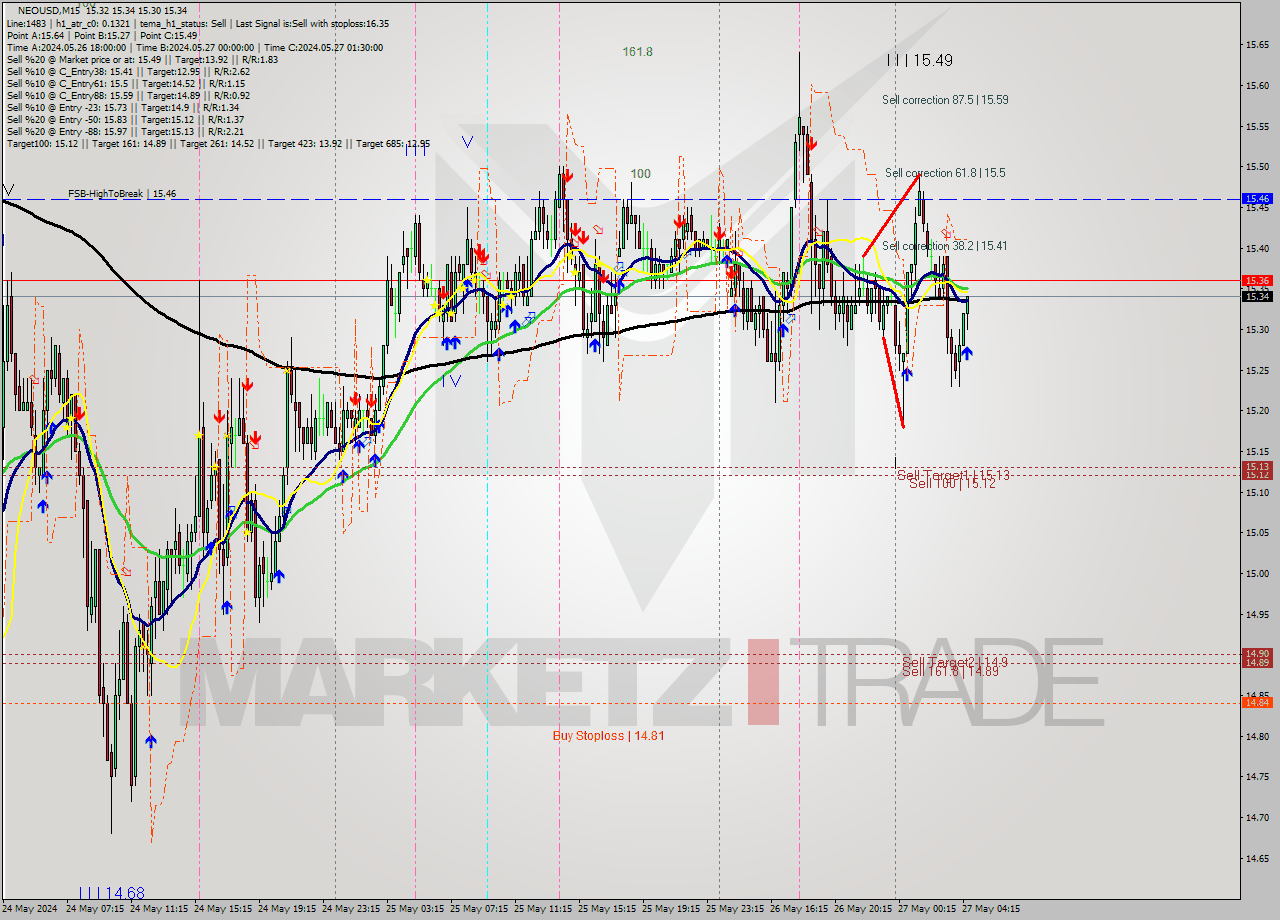This screenshot has height=920, width=1280.
Task: Click the '24 May 19:15' time axis label
Action: click(x=287, y=909)
